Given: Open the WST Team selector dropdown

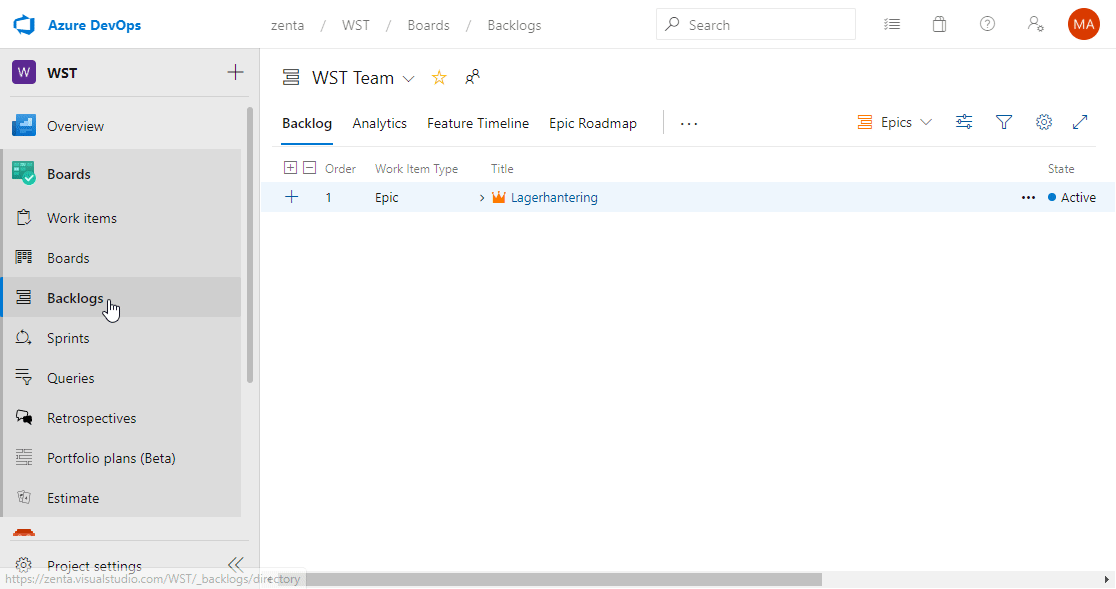Looking at the screenshot, I should coord(409,77).
